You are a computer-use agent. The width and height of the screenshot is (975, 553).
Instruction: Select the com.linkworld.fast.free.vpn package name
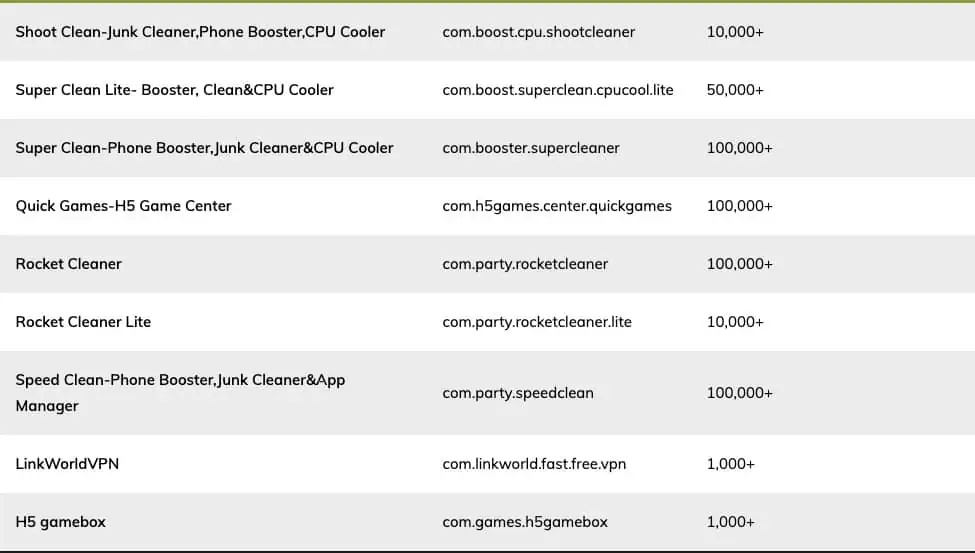(534, 464)
